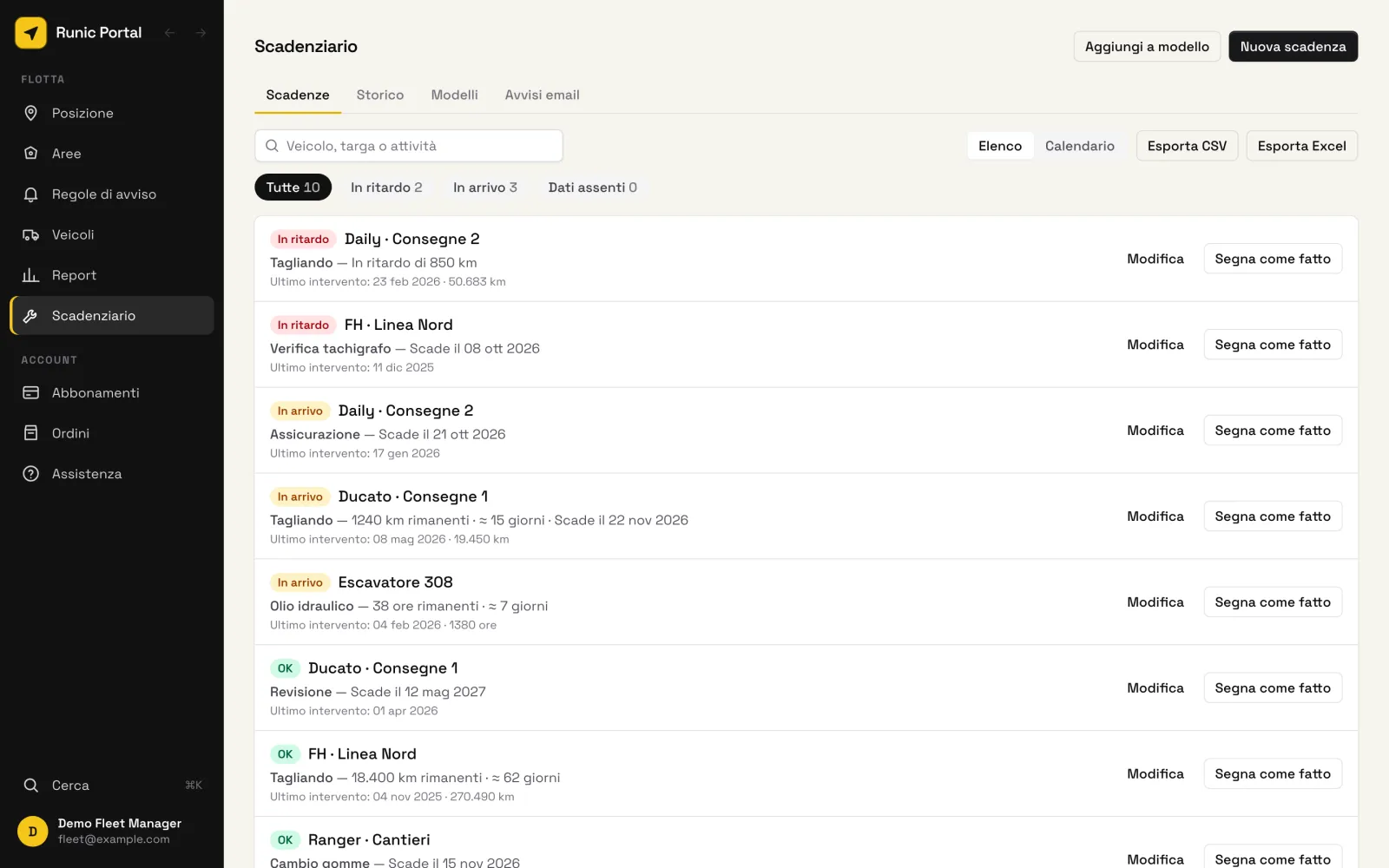The height and width of the screenshot is (868, 1389).
Task: Open Report via the chart icon
Action: 31,275
